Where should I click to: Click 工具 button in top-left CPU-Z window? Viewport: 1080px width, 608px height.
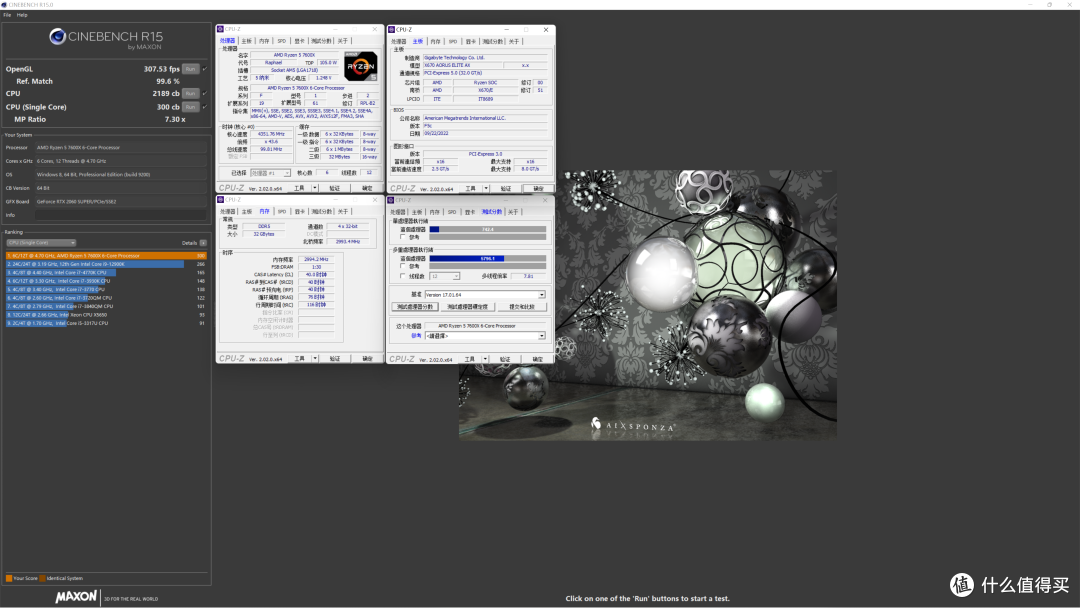tap(300, 188)
